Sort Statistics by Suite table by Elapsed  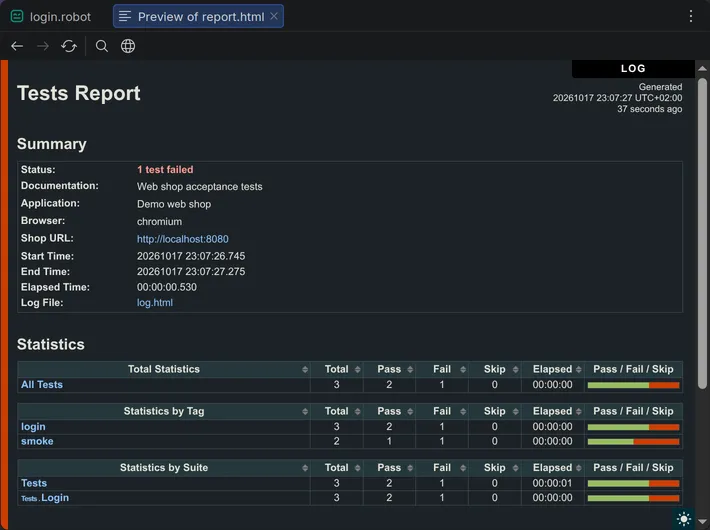[552, 467]
